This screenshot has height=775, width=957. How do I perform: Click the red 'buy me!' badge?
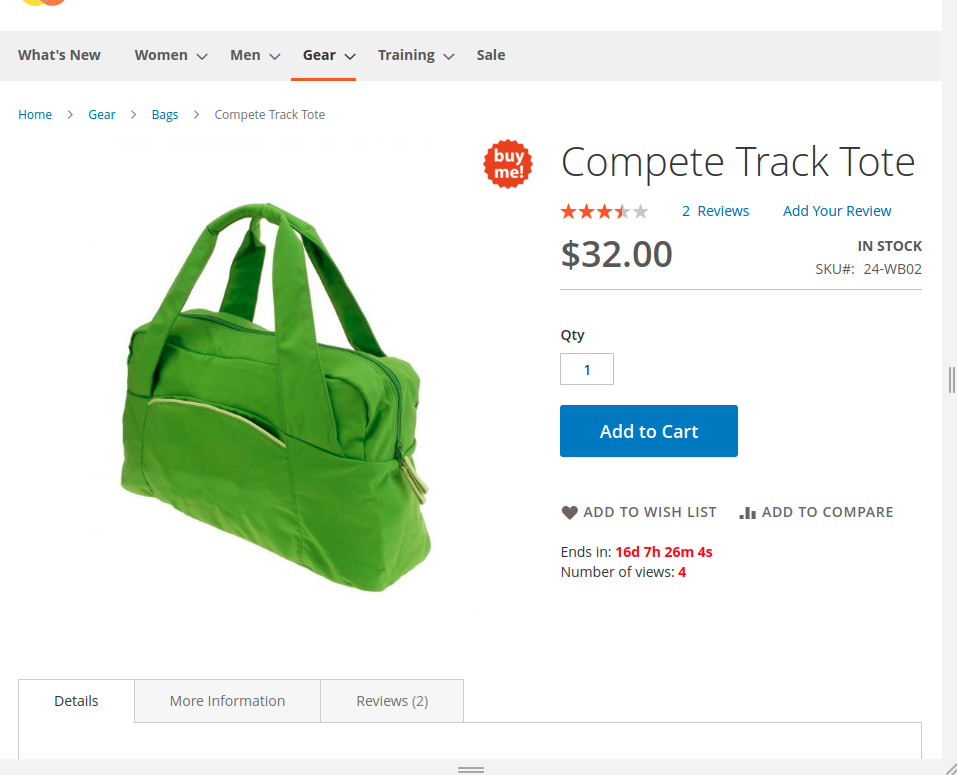click(x=508, y=164)
